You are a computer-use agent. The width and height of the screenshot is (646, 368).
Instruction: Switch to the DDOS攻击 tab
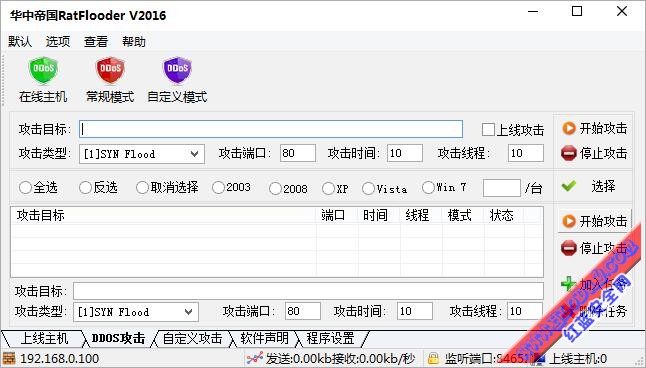click(118, 339)
